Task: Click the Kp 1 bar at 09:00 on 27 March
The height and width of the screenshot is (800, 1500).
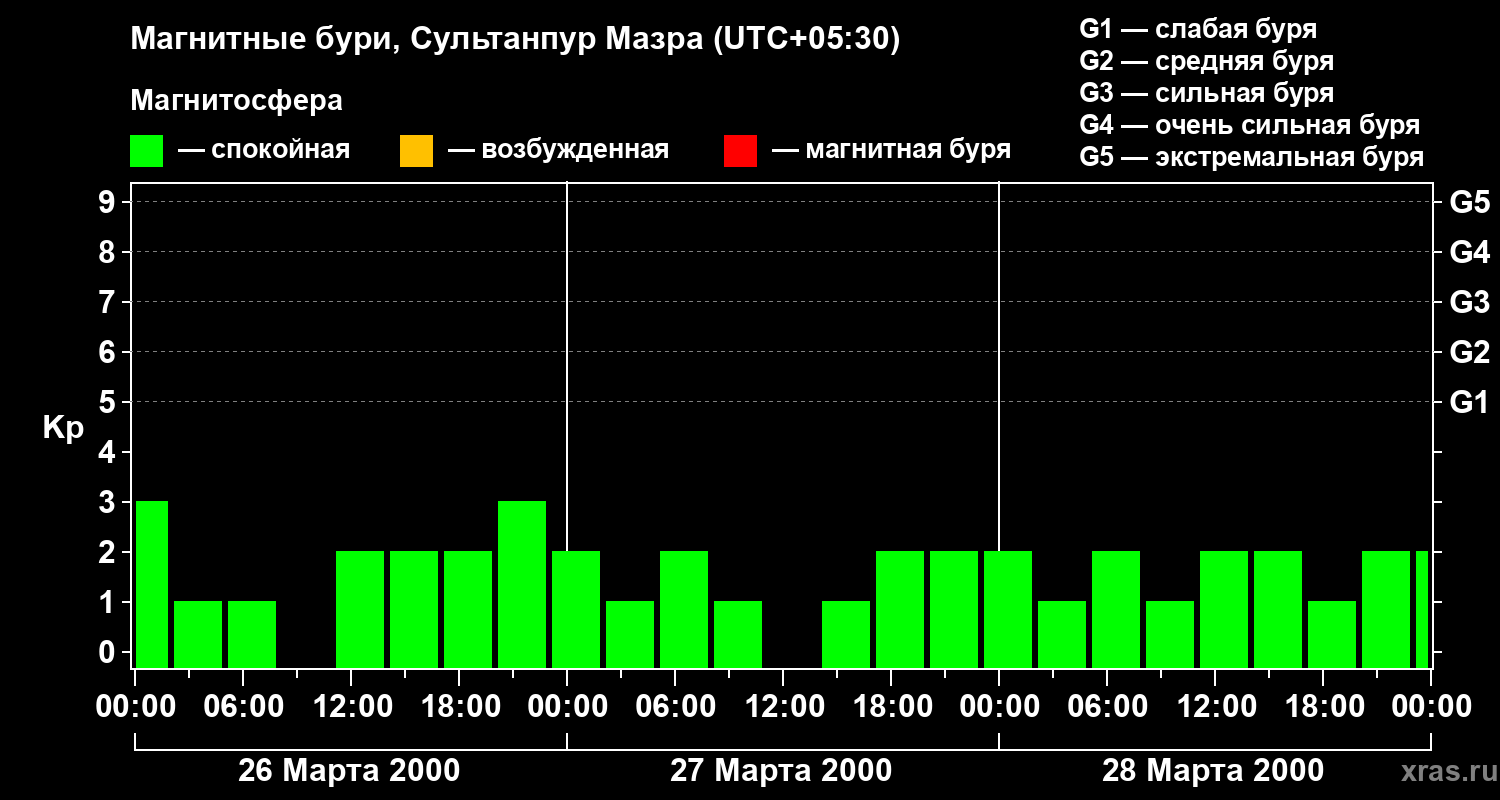Action: (x=738, y=634)
